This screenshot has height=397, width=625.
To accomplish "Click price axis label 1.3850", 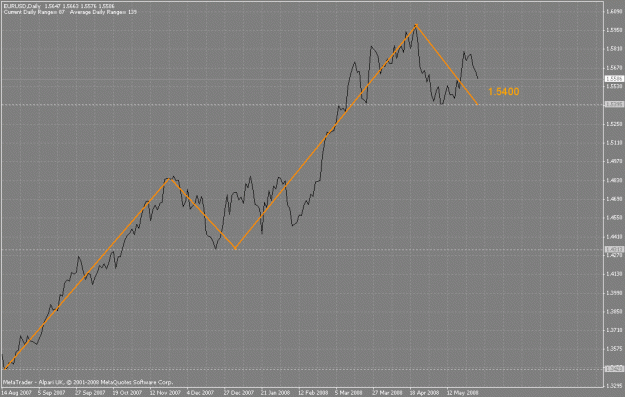I will click(614, 312).
